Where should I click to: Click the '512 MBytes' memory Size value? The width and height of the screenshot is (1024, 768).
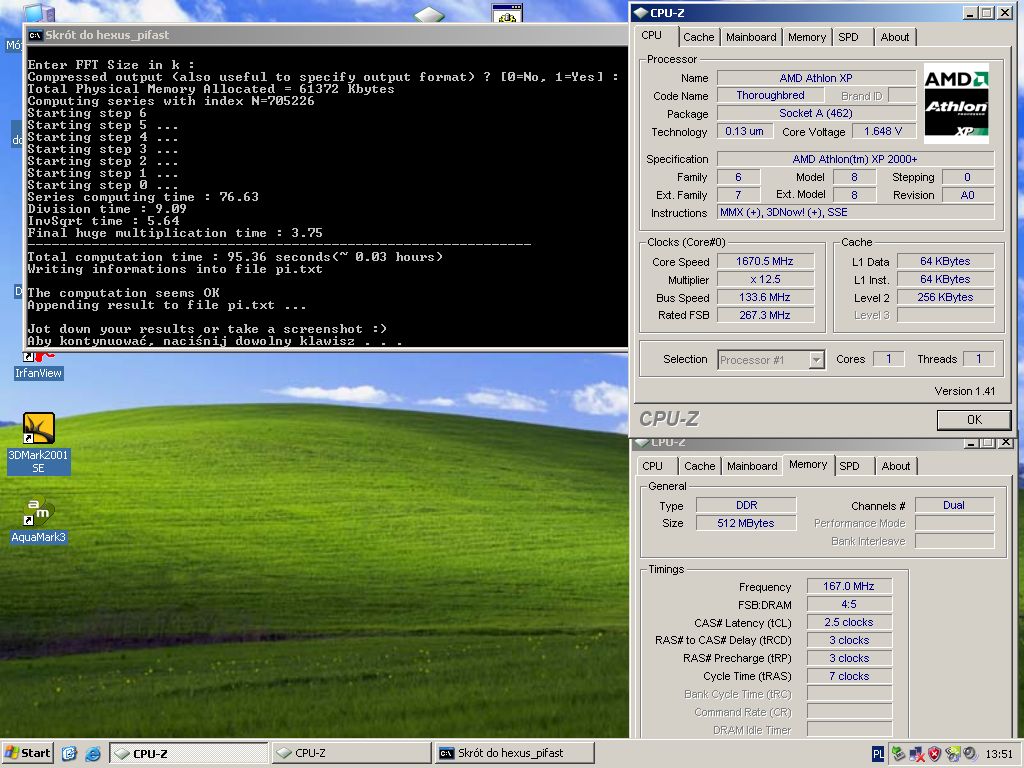click(746, 523)
